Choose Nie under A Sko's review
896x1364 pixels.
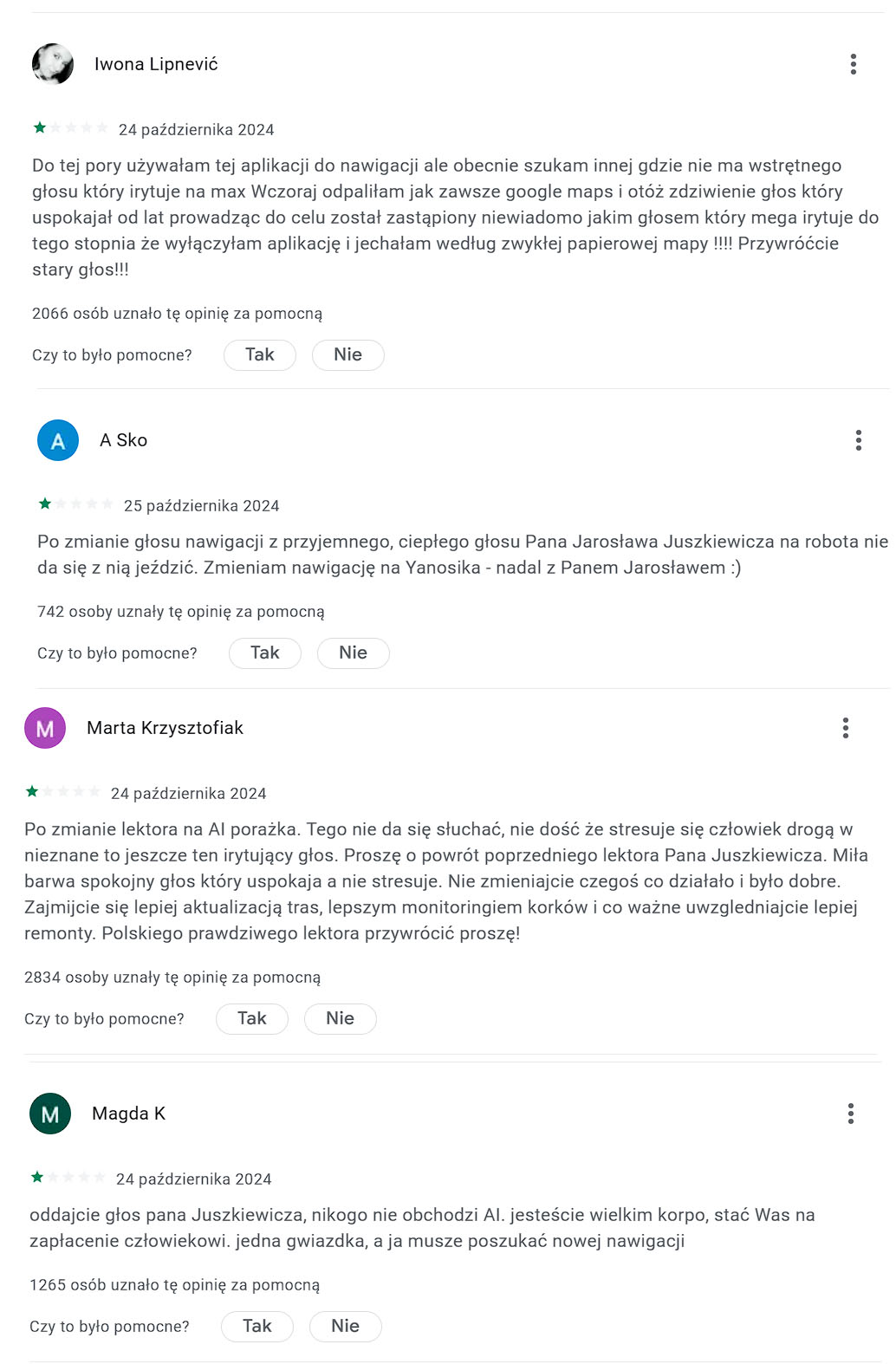354,653
